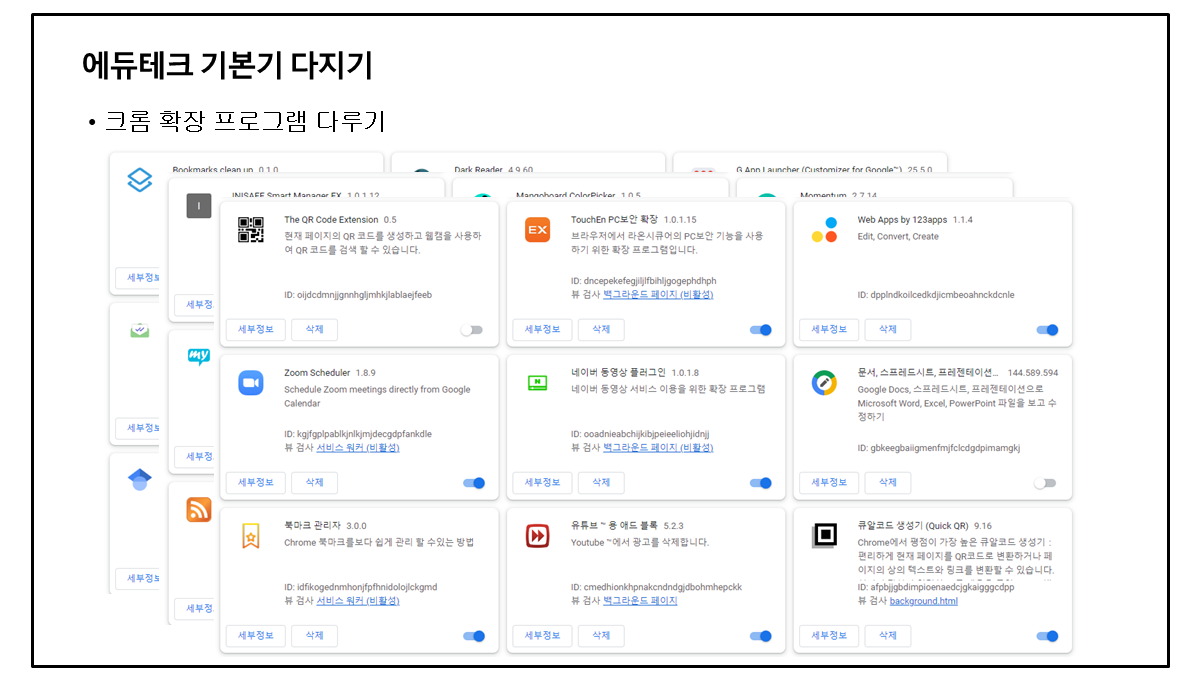Open 북마크 관리자 서비스 워커 (비활성) link

358,601
